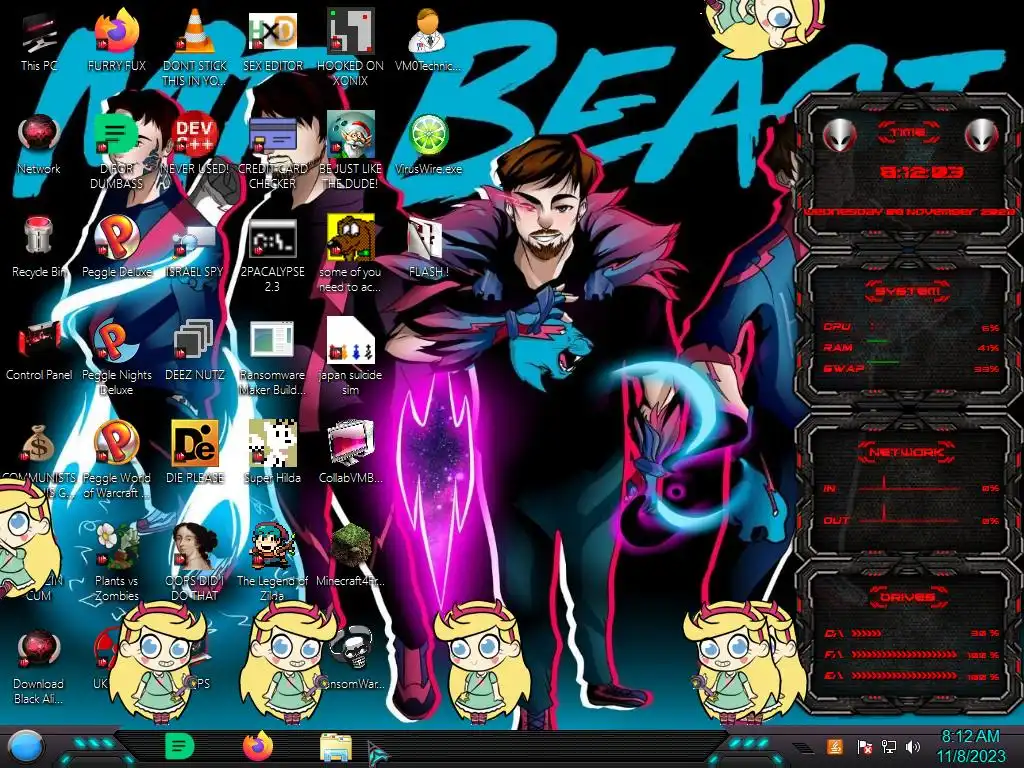Click the DRIVES header in the widget

pyautogui.click(x=908, y=597)
